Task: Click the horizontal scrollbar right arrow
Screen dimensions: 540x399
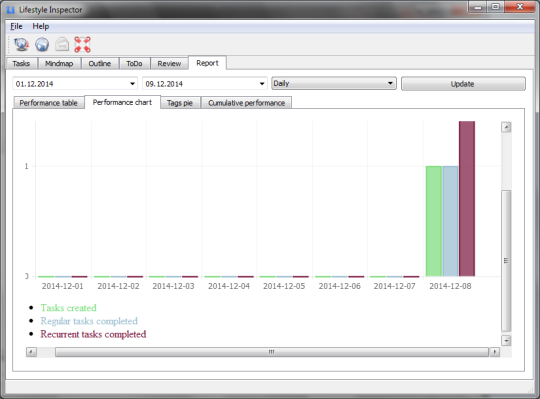Action: 495,352
